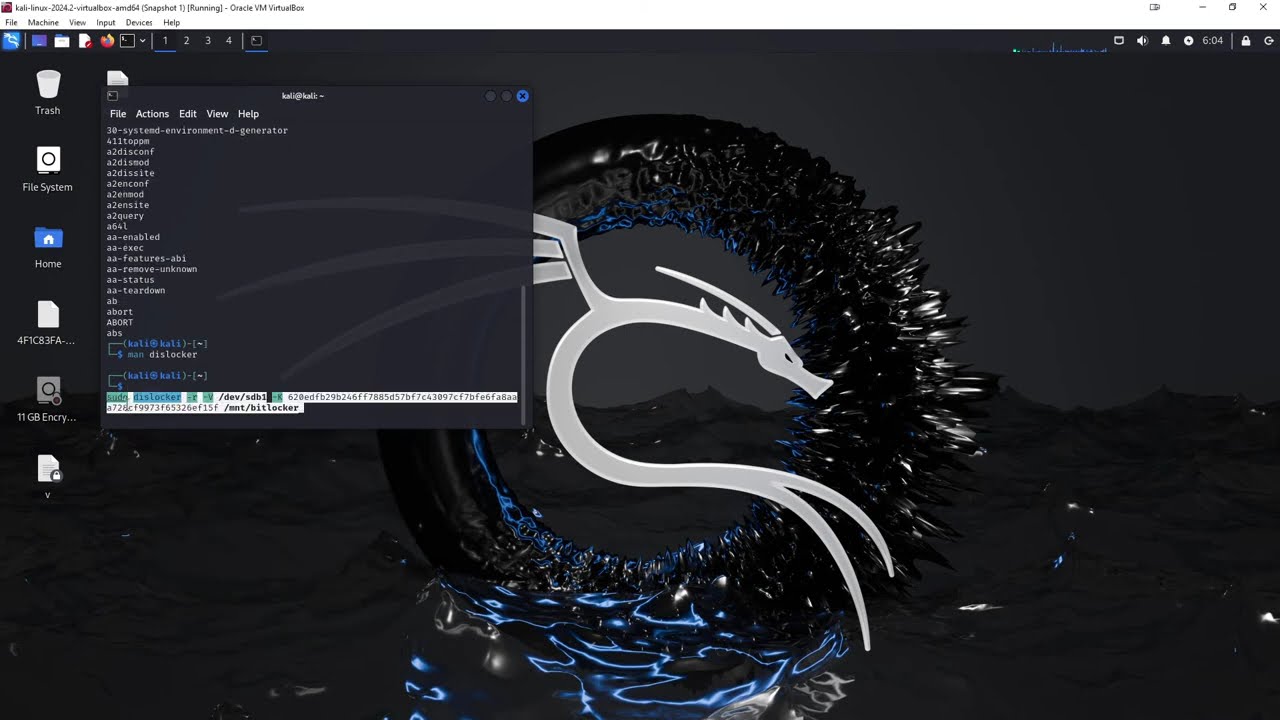The image size is (1280, 720).
Task: Minimize the terminal window
Action: [x=490, y=96]
